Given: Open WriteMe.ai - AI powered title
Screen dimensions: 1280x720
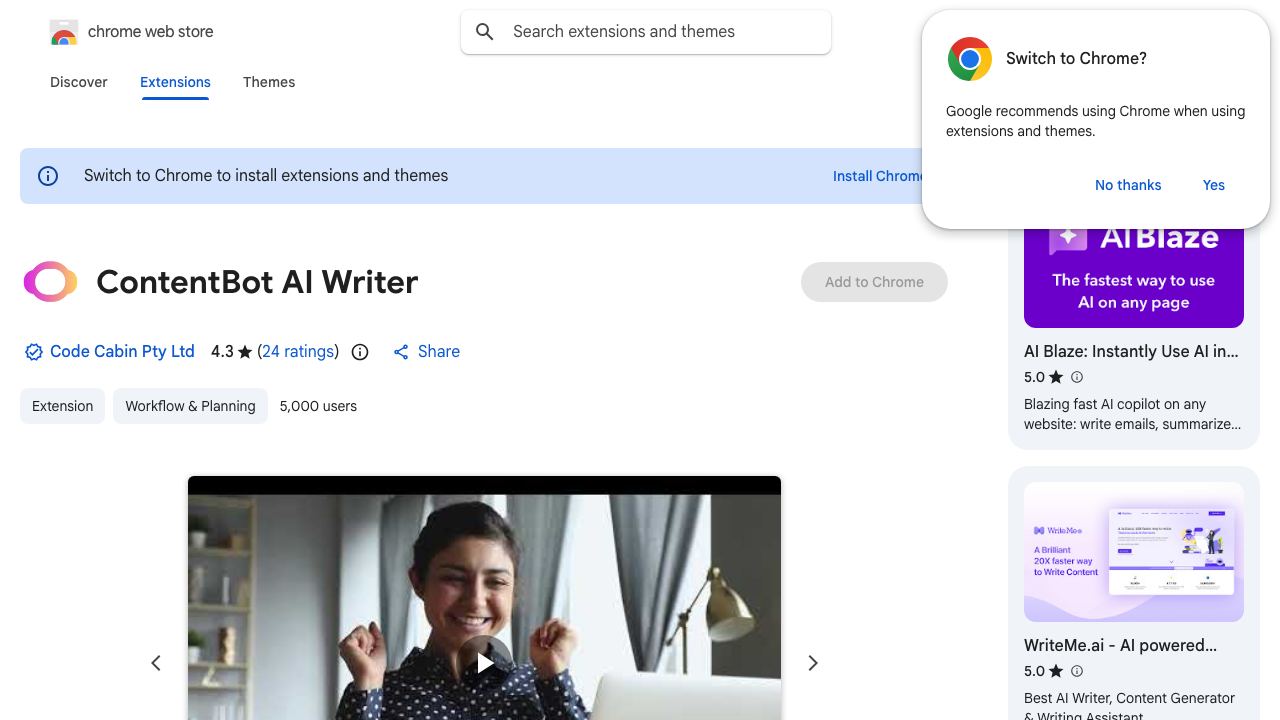Looking at the screenshot, I should pyautogui.click(x=1120, y=645).
